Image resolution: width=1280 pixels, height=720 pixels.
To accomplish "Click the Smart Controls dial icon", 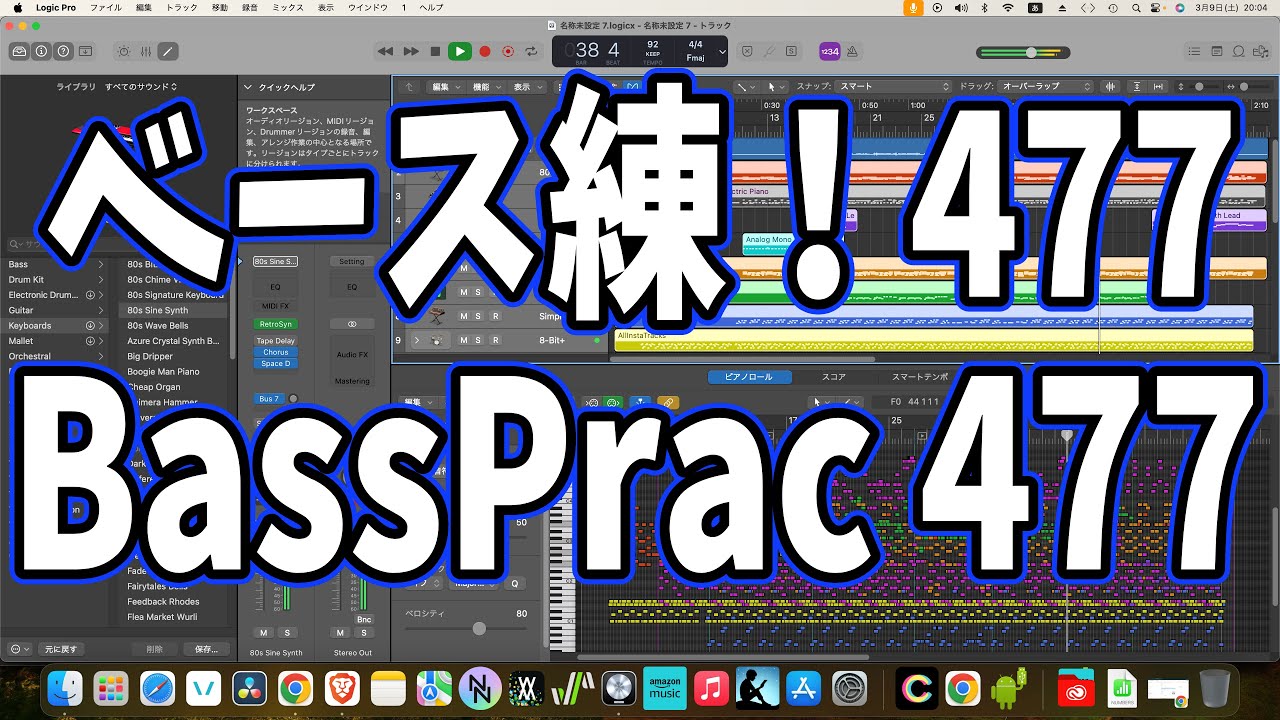I will tap(123, 51).
